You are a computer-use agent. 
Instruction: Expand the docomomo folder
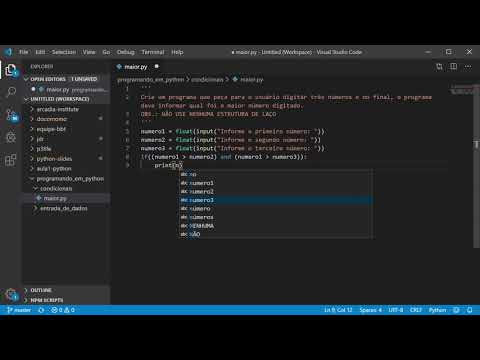[52, 119]
